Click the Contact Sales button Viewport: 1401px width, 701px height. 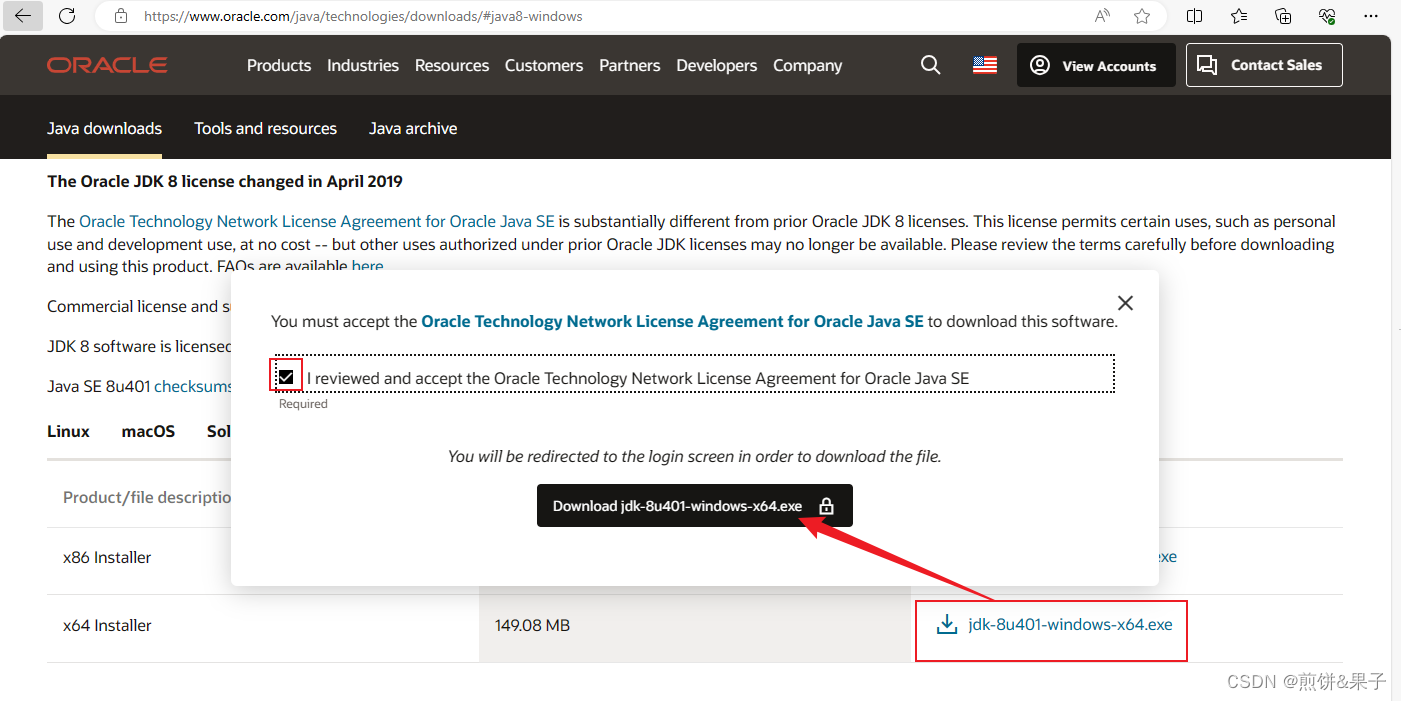pyautogui.click(x=1264, y=65)
